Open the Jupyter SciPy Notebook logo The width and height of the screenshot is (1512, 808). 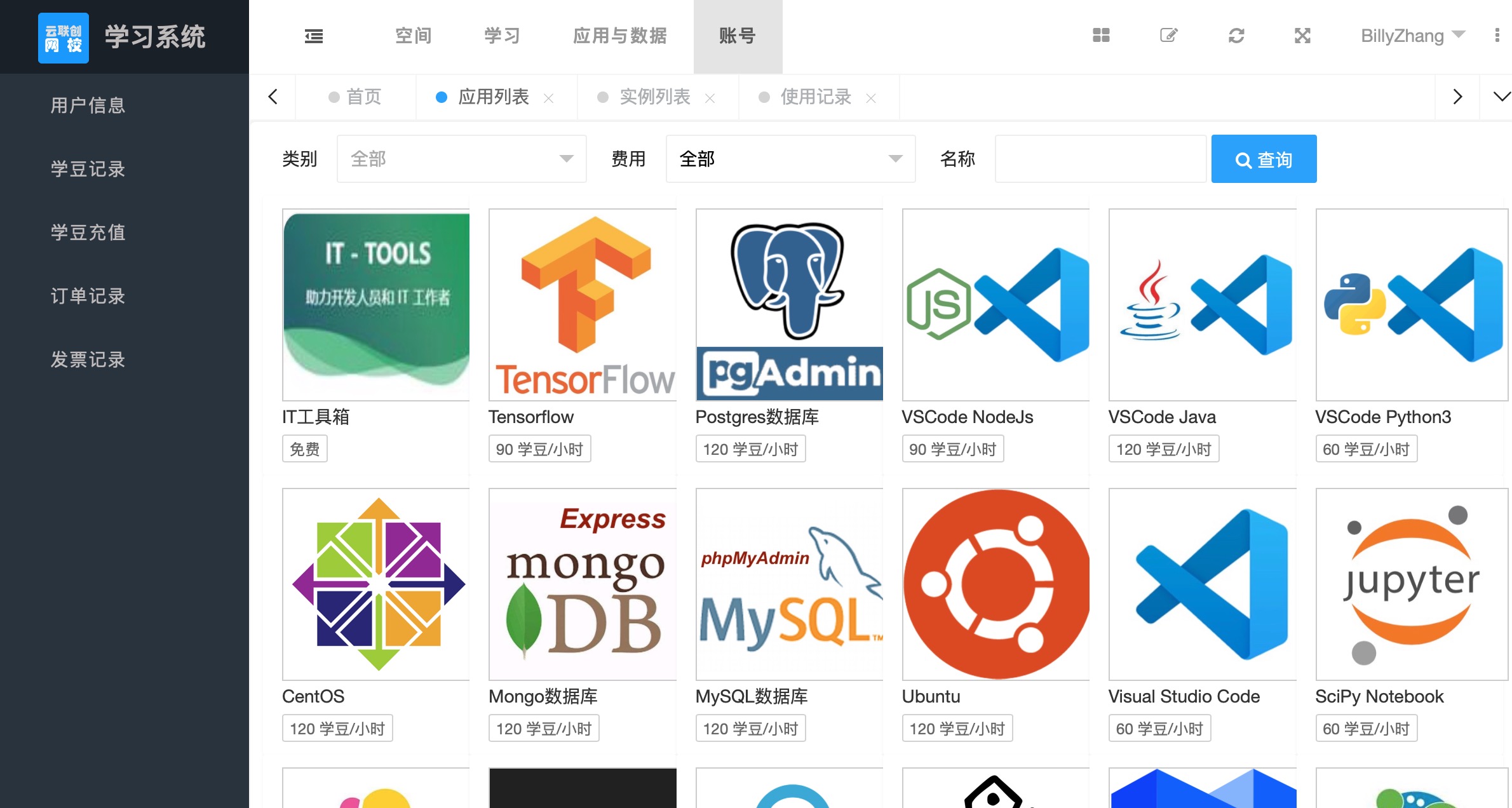coord(1412,584)
